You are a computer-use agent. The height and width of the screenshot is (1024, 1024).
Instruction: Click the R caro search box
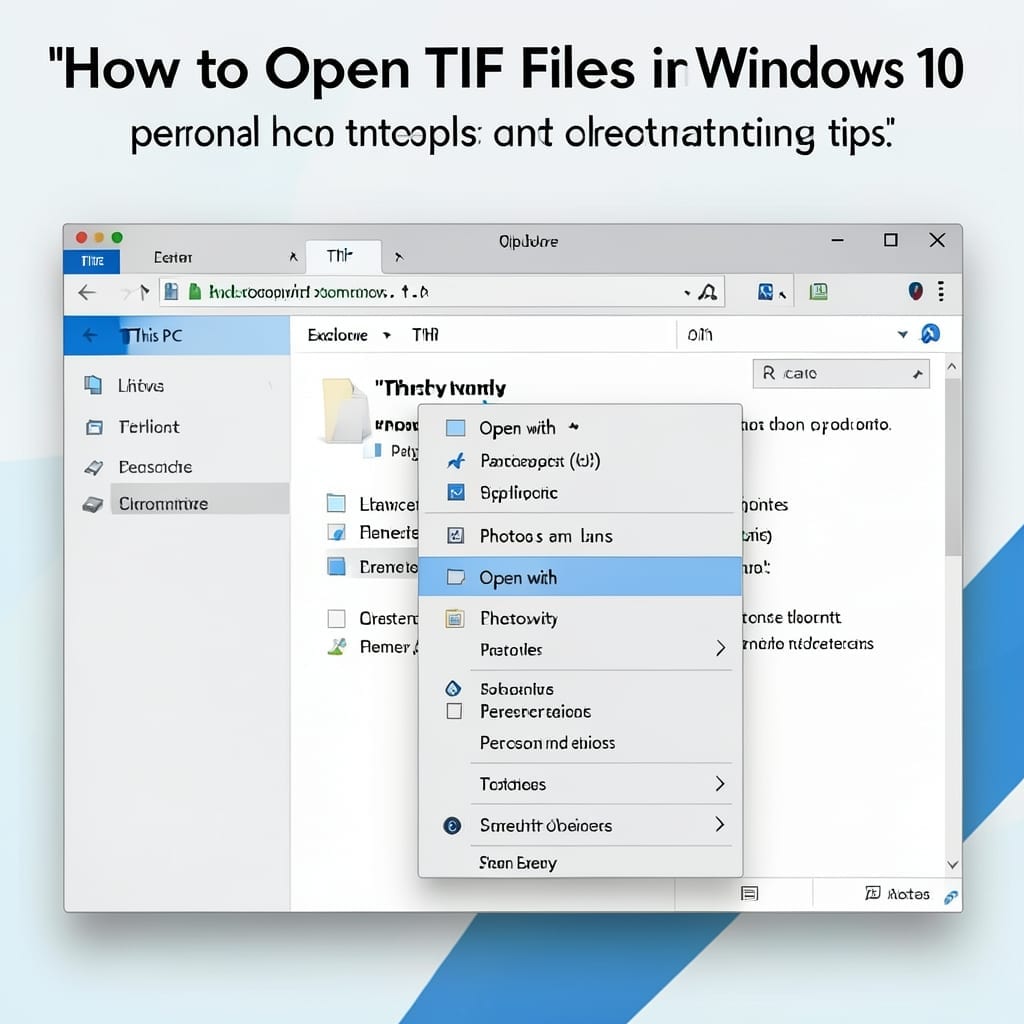click(x=840, y=374)
